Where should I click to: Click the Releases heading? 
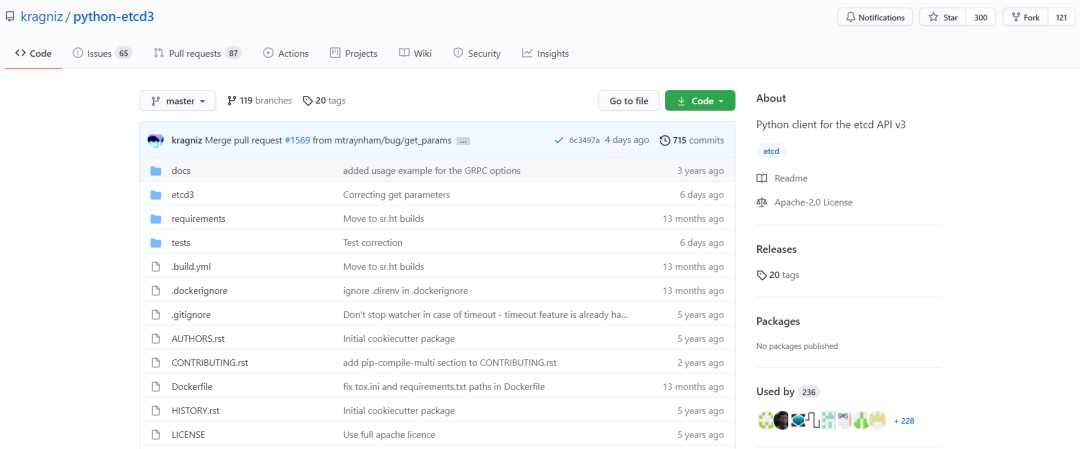(x=776, y=249)
